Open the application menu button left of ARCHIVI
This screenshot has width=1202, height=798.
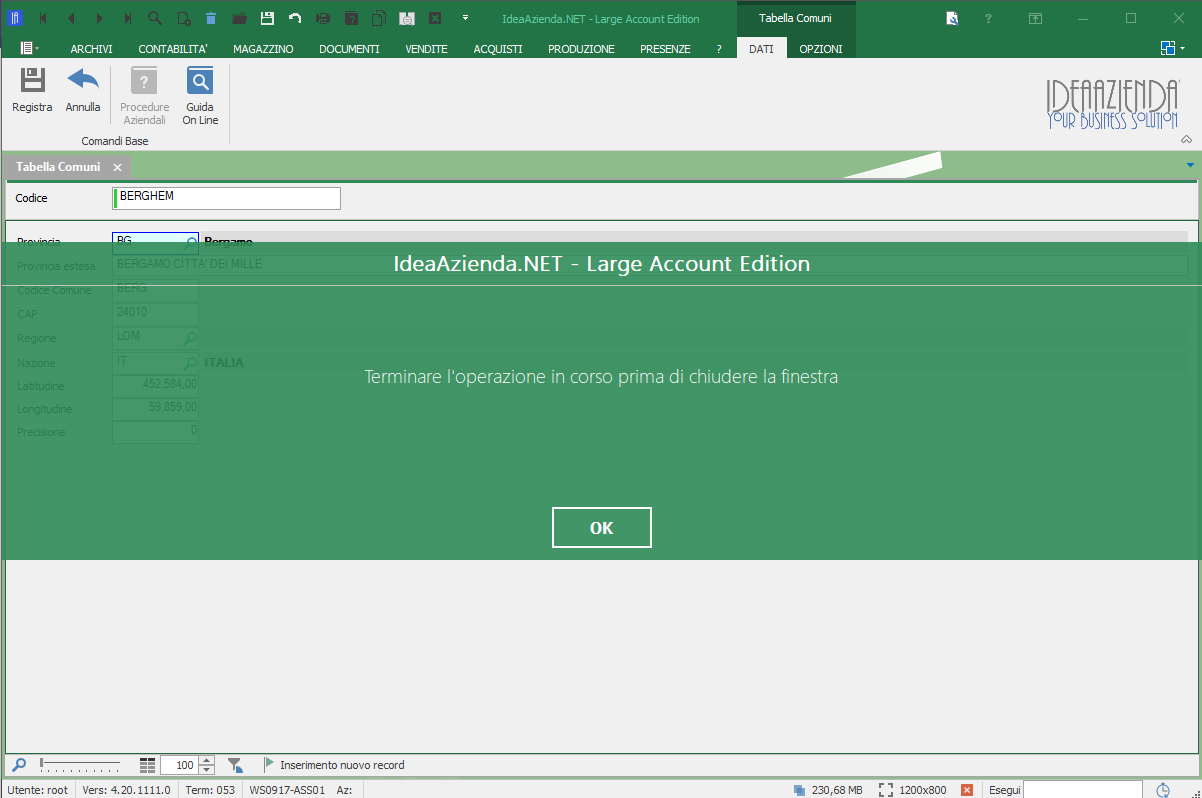[29, 48]
